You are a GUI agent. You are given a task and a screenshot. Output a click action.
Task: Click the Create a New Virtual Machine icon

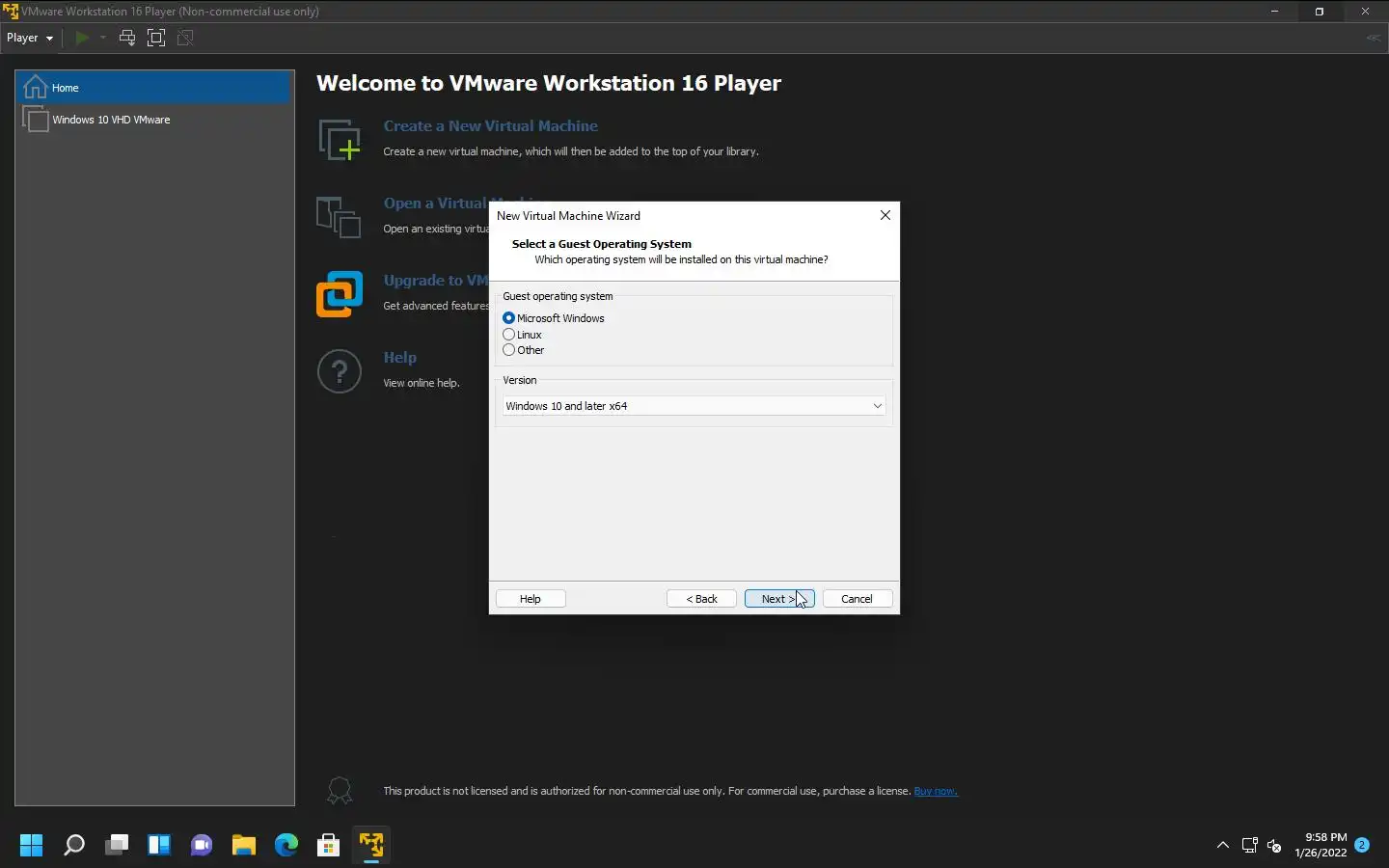pyautogui.click(x=340, y=140)
